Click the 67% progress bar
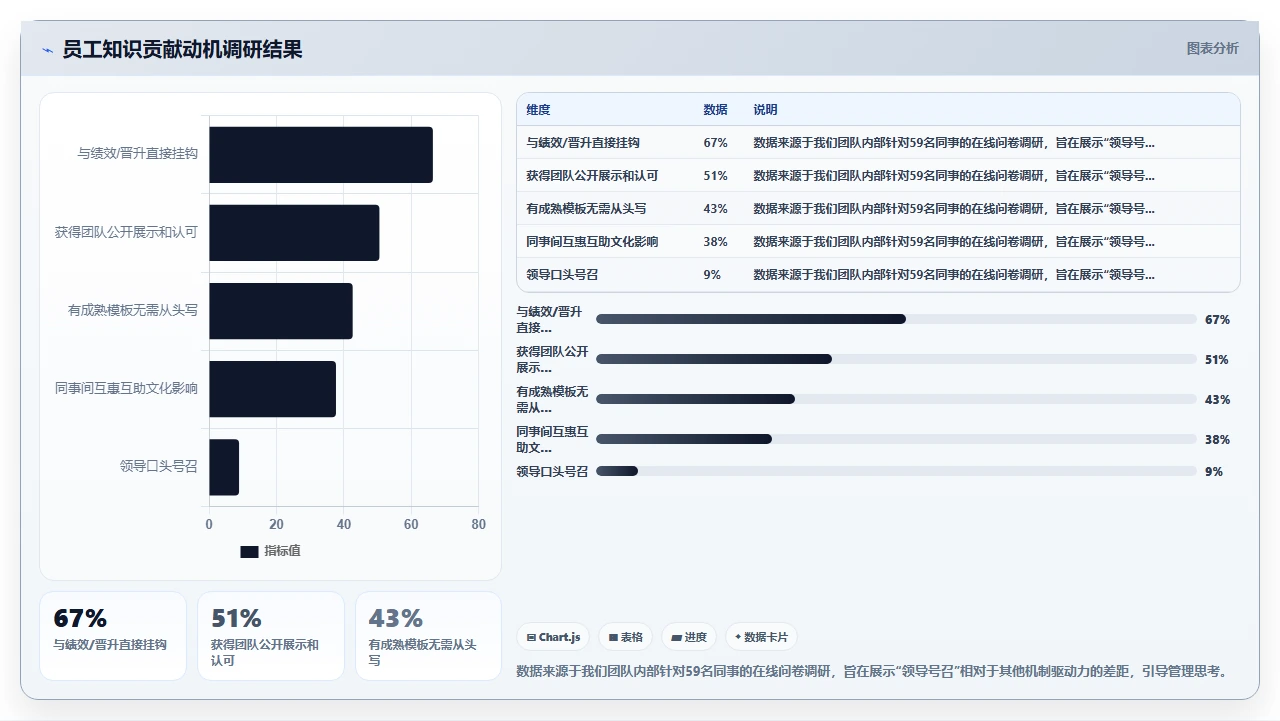1280x721 pixels. 896,319
